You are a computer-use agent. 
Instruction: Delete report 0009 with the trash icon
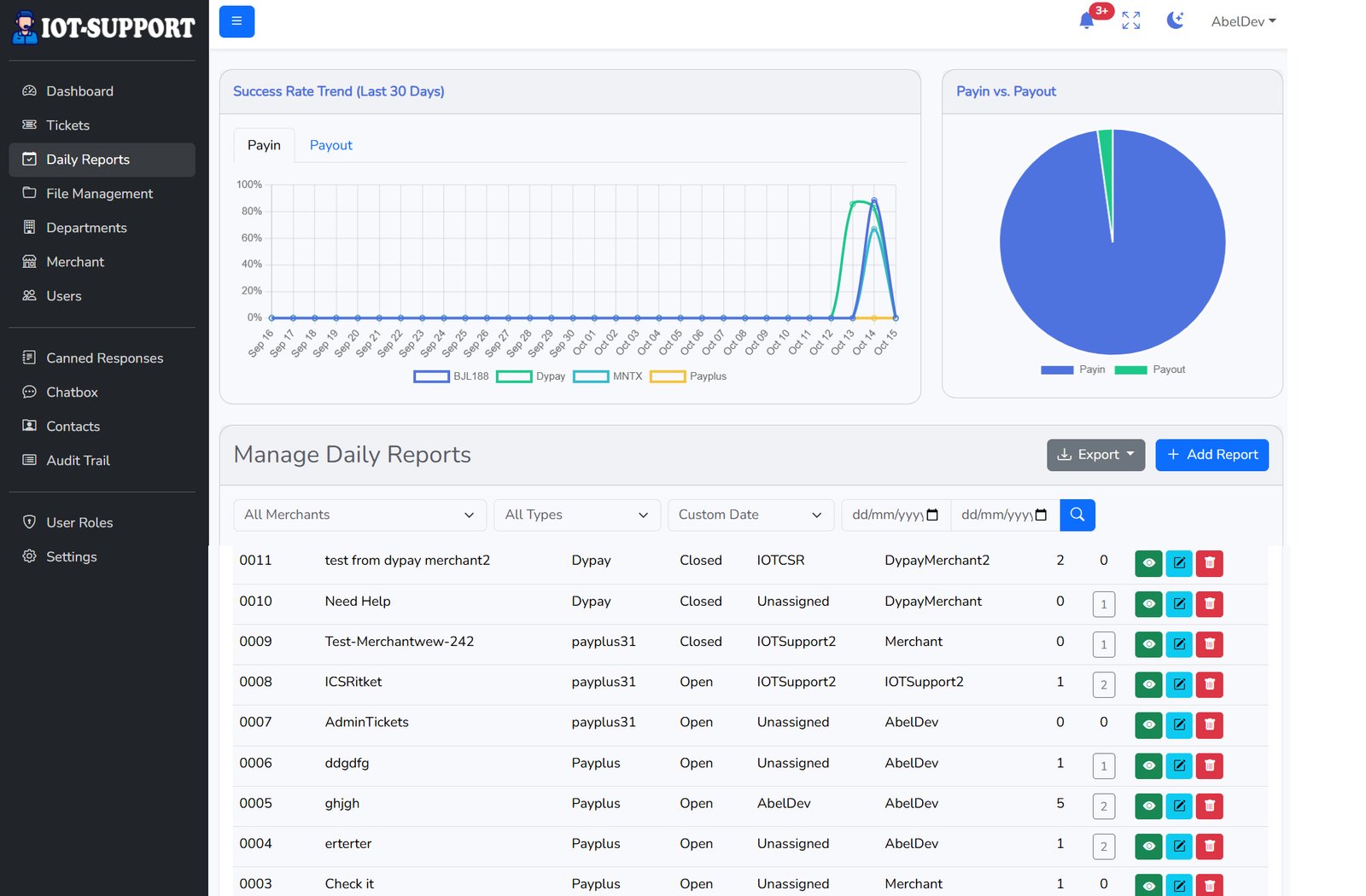tap(1209, 644)
